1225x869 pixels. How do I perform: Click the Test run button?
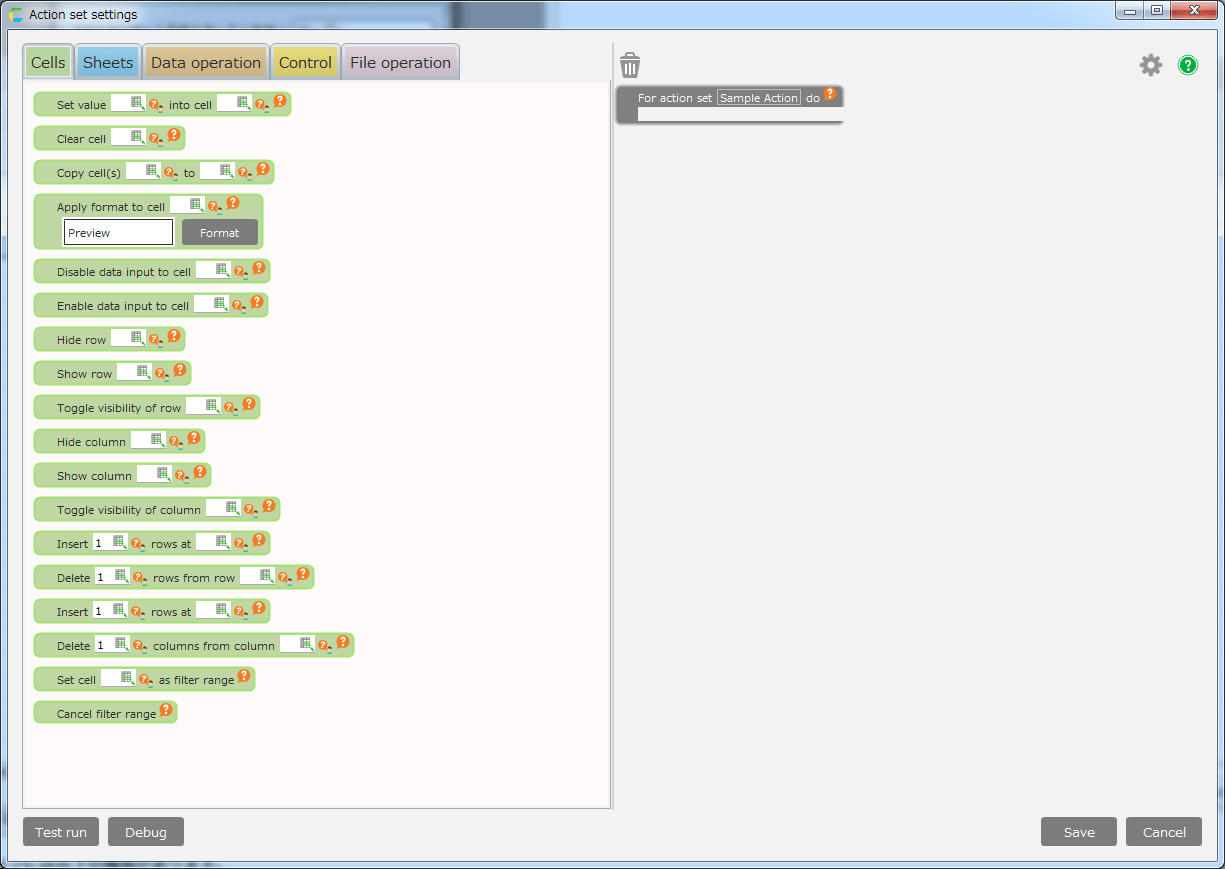point(61,832)
